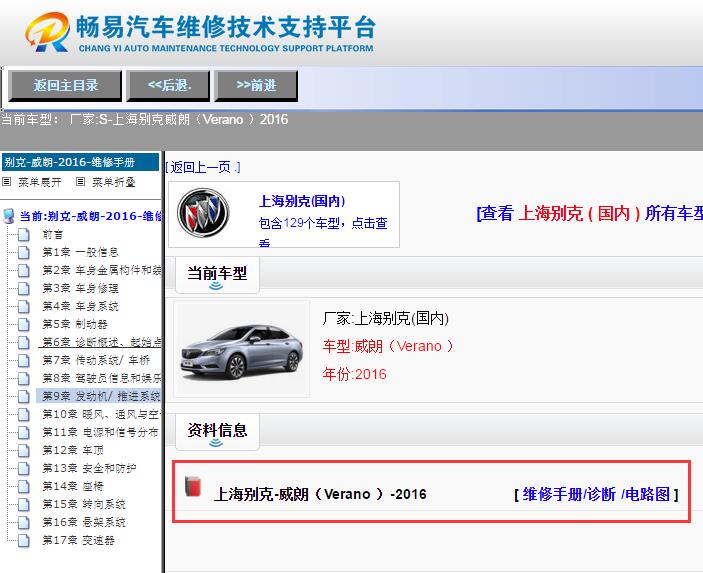
Task: Open tree item 第6章 诊断概述
Action: tap(101, 343)
